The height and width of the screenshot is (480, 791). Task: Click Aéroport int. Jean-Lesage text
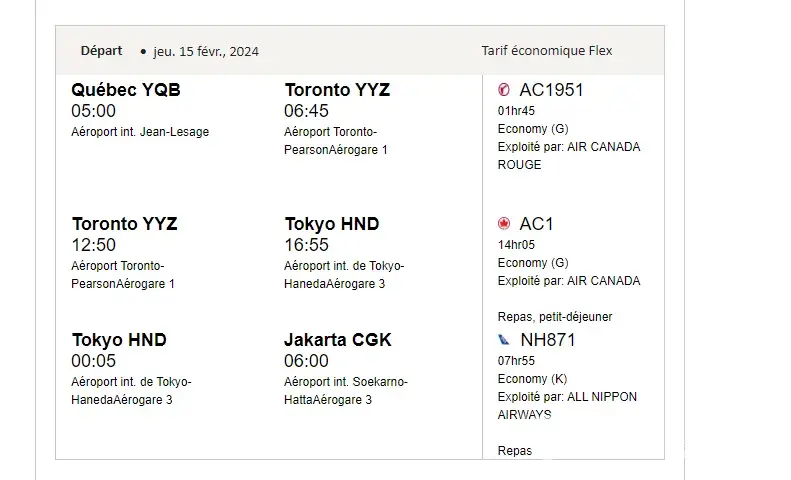[x=140, y=132]
